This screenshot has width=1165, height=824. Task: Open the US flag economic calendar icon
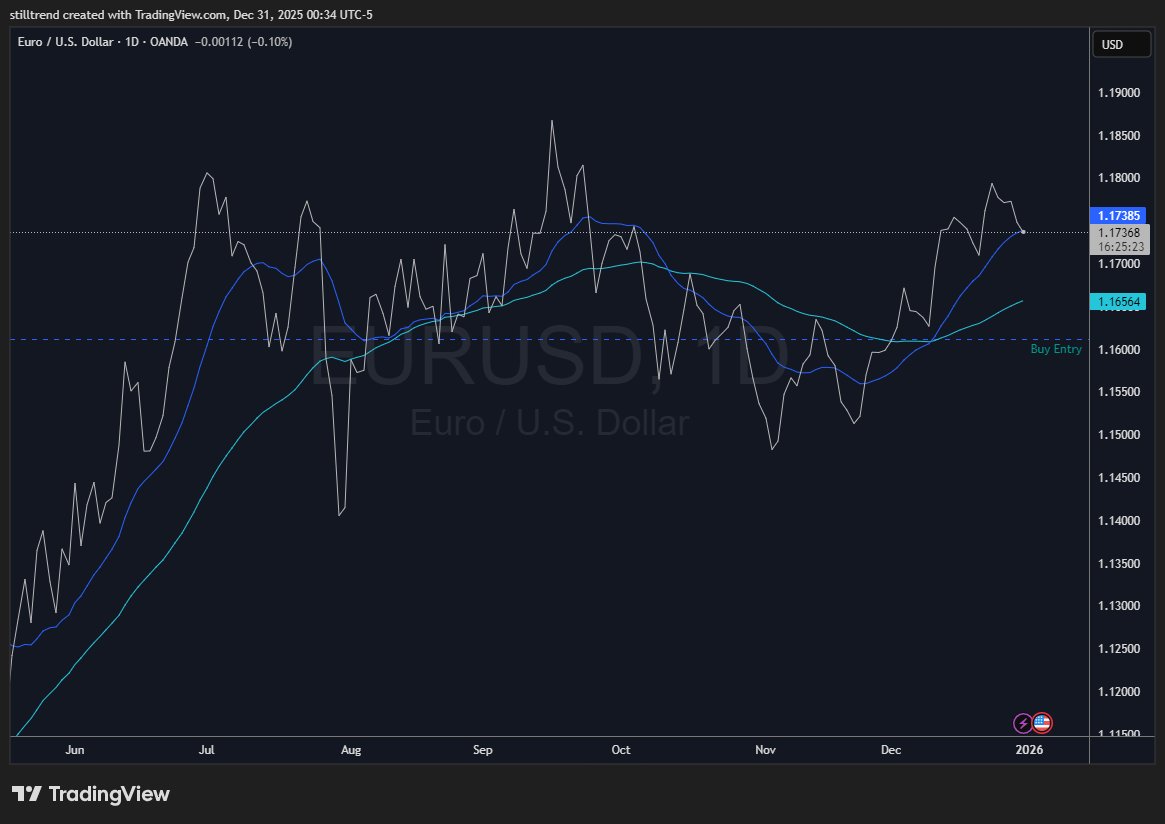pos(1042,723)
